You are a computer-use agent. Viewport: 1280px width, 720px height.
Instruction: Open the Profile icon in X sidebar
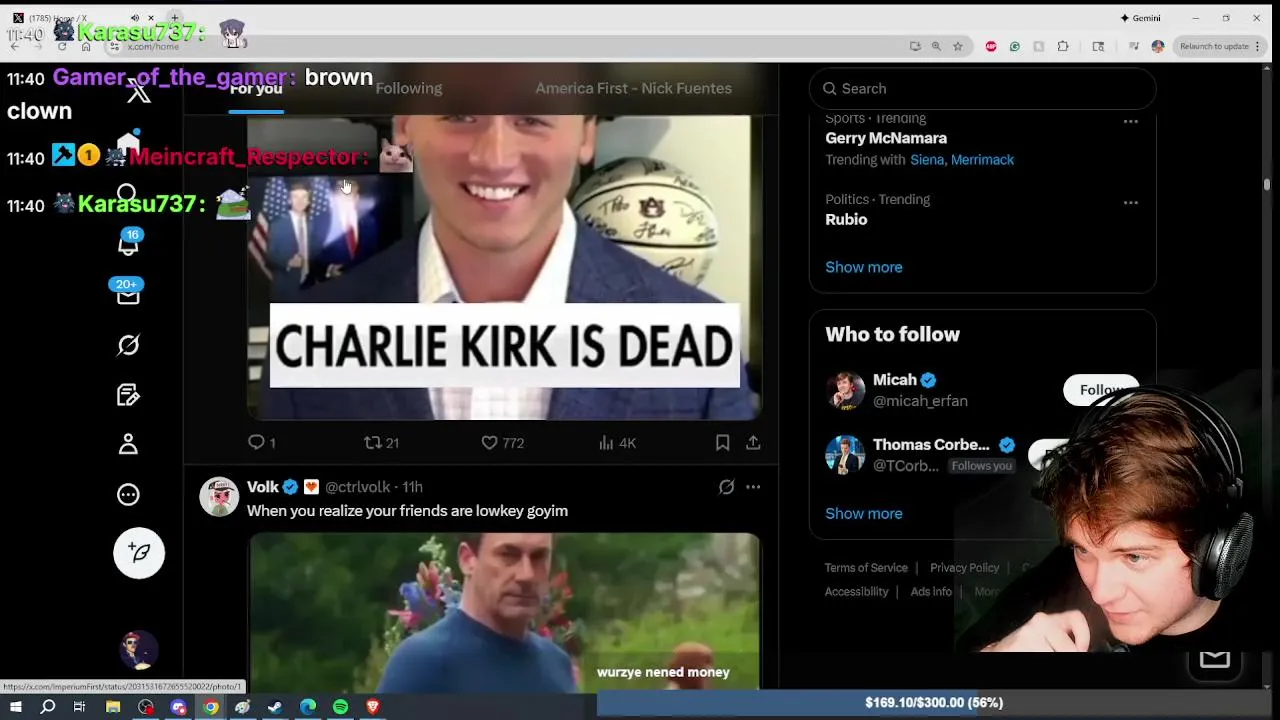128,444
